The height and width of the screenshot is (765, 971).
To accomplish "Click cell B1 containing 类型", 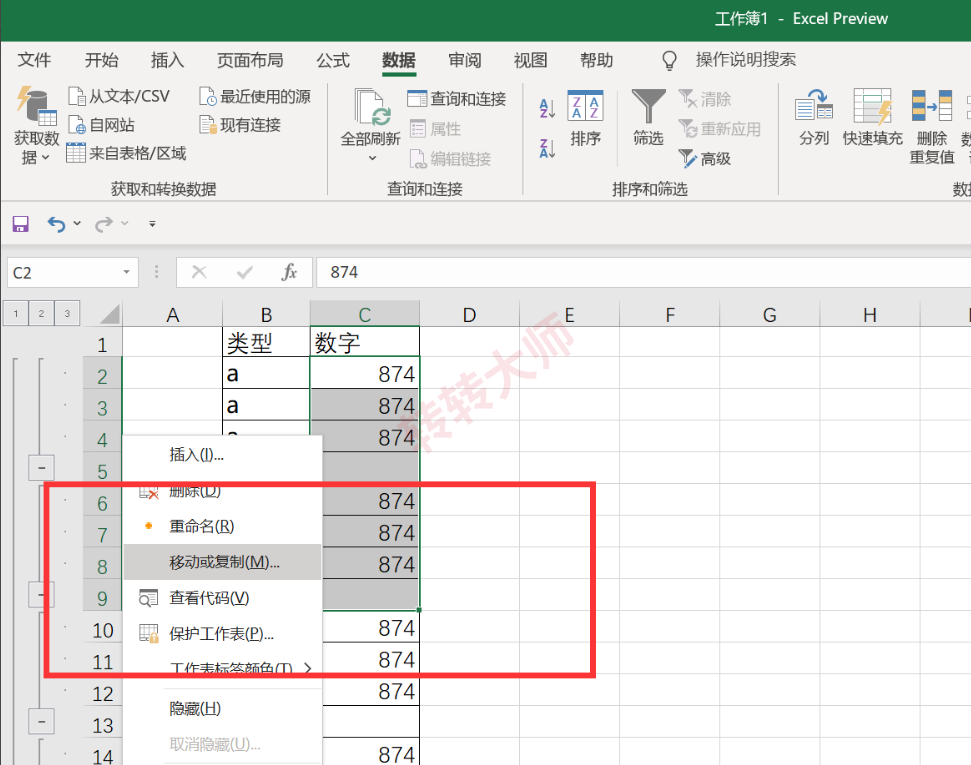I will pyautogui.click(x=266, y=343).
